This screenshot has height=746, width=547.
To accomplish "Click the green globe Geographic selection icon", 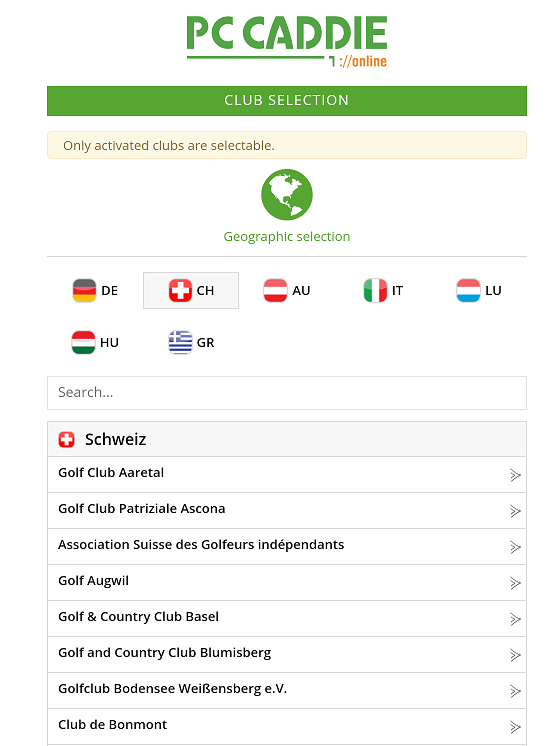I will [287, 195].
